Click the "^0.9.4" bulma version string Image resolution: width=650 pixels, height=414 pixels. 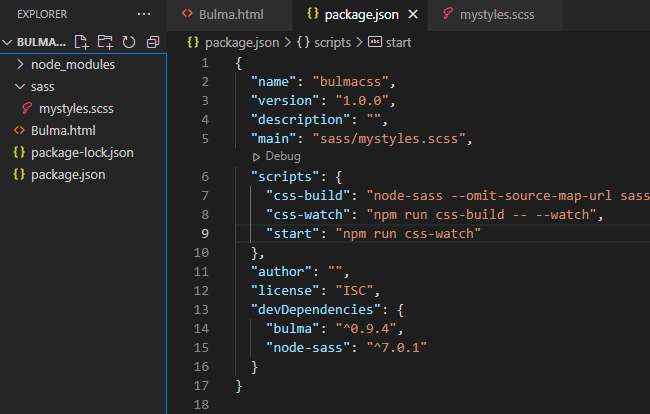(366, 329)
